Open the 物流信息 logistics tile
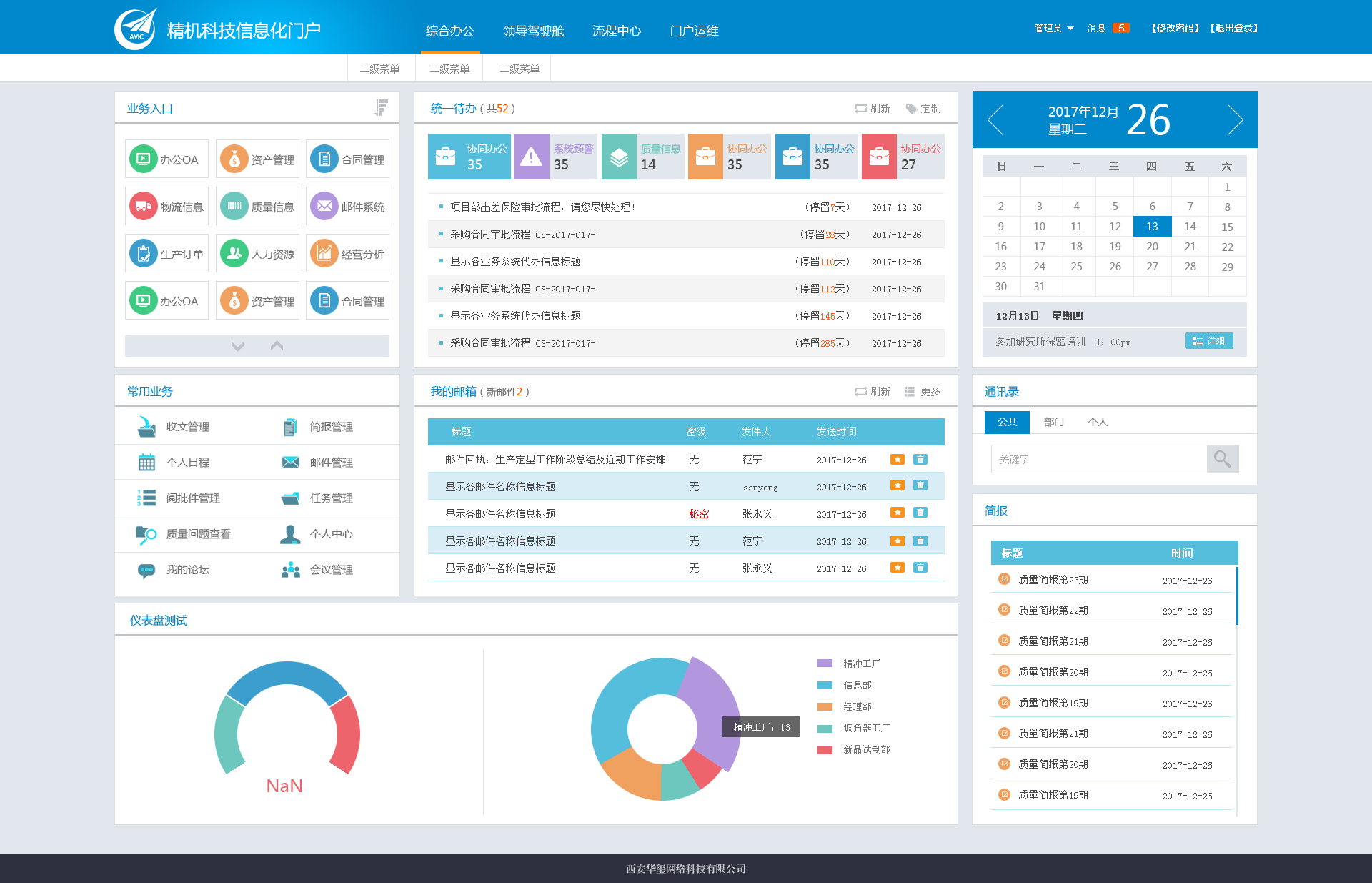The image size is (1372, 883). [x=166, y=207]
